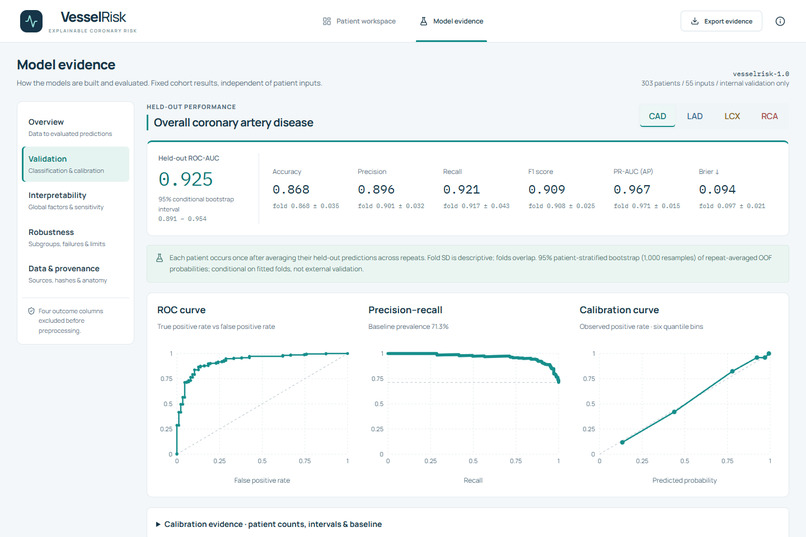Click the Precision value 0.896
This screenshot has height=537, width=806.
[376, 190]
